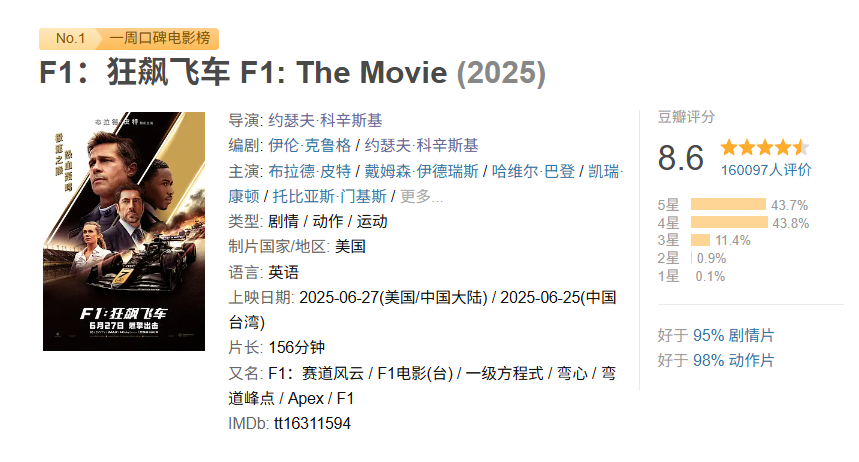Open actor 托比亚斯·门基斯 page

pos(329,196)
